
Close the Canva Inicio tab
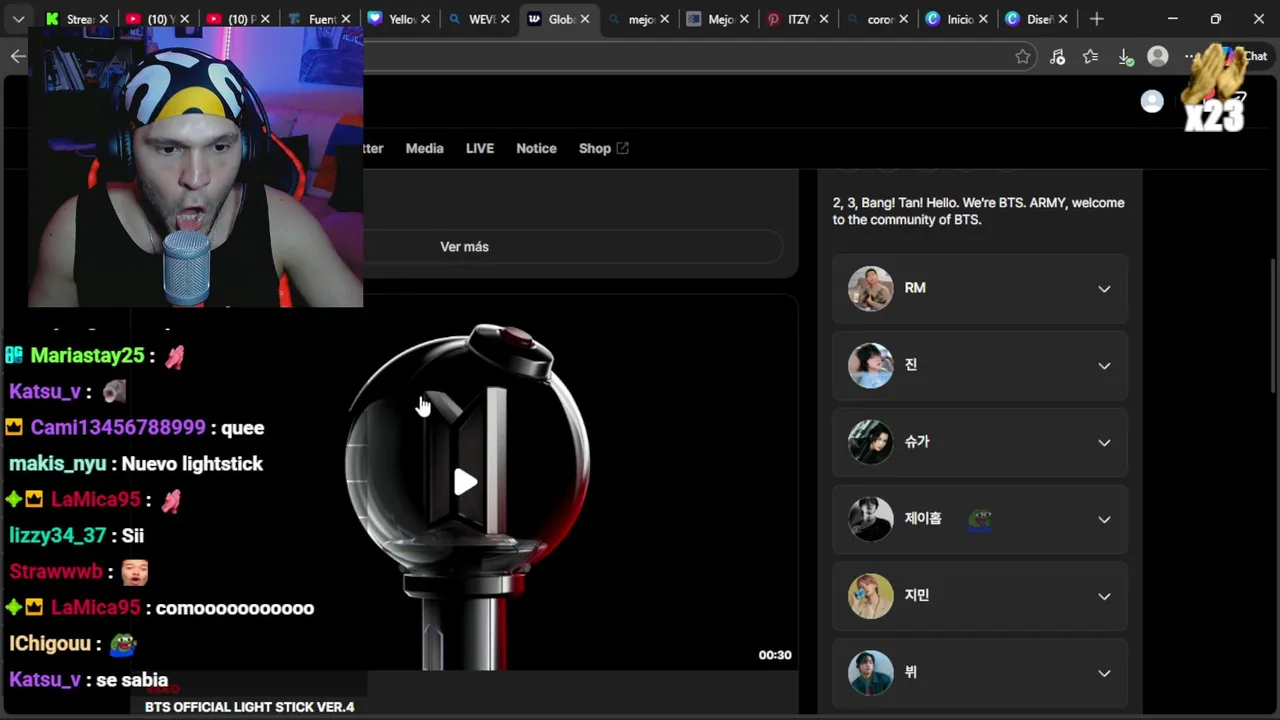pos(983,19)
